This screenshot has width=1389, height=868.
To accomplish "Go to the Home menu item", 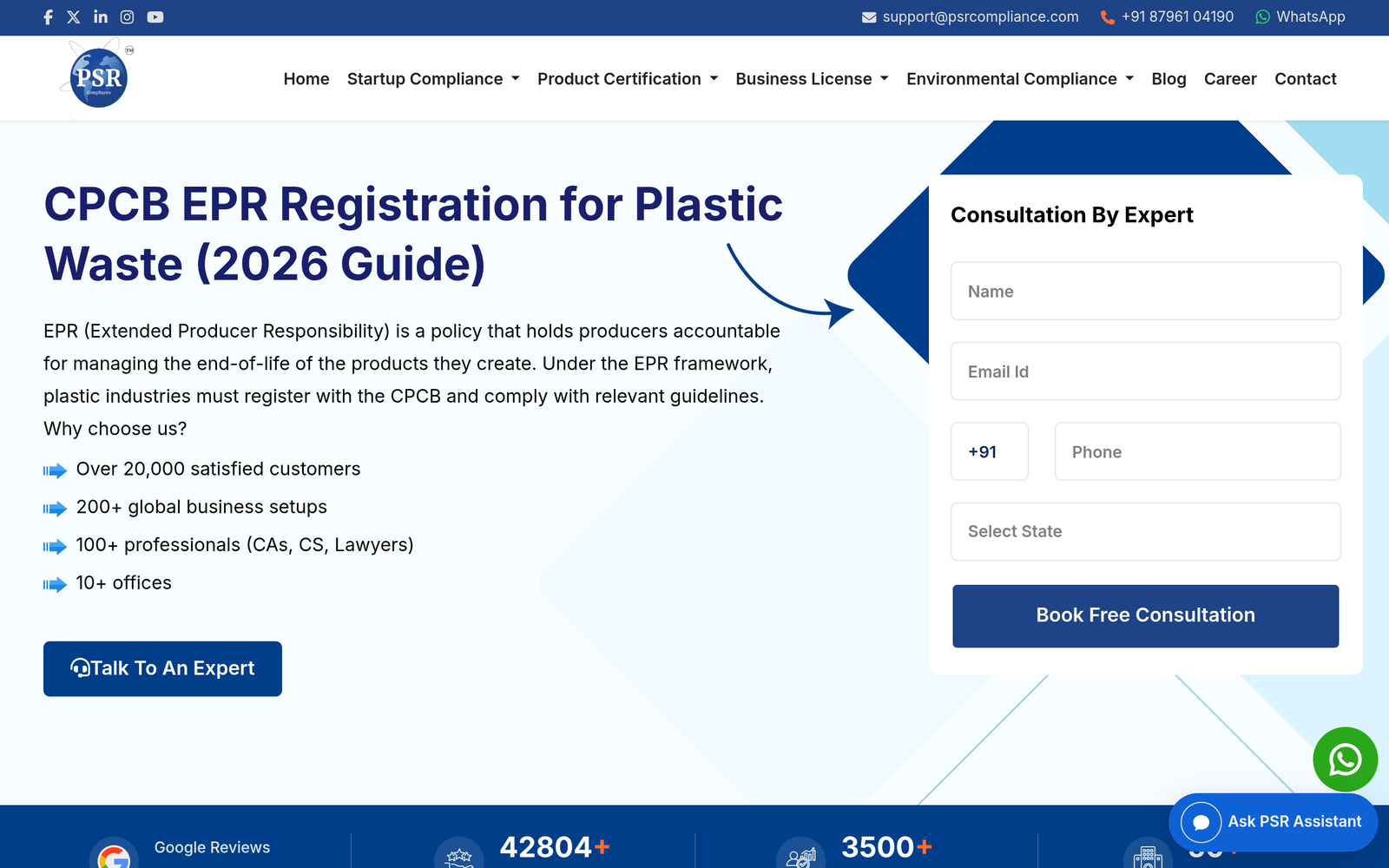I will coord(306,79).
